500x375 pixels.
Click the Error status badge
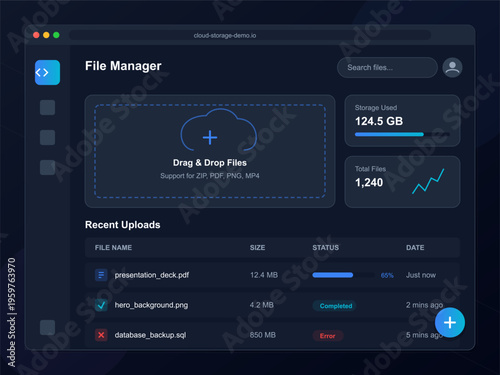pos(328,336)
